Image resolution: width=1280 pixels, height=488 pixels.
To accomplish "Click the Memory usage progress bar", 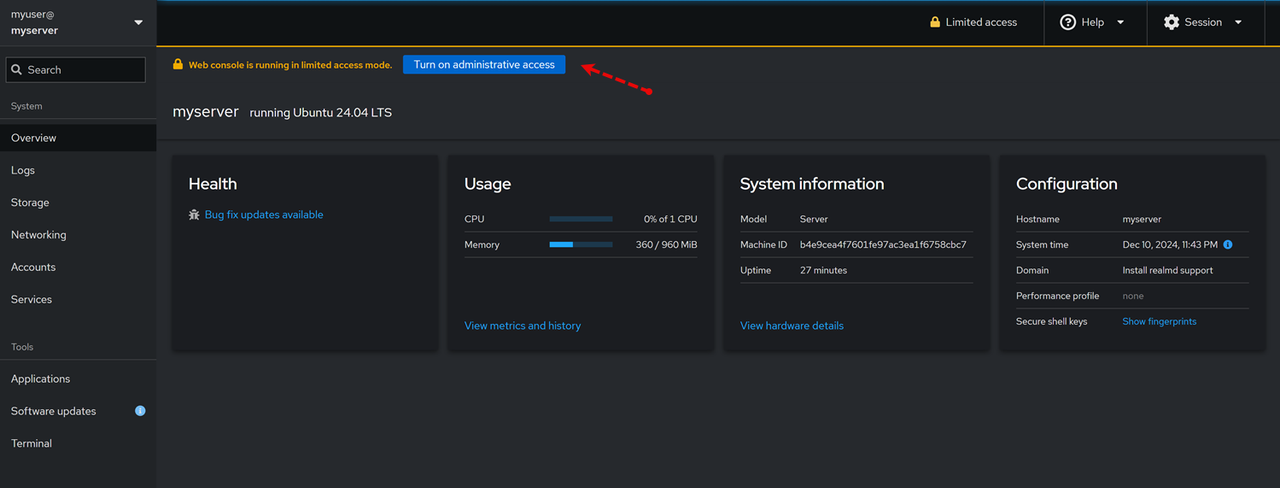I will tap(581, 244).
